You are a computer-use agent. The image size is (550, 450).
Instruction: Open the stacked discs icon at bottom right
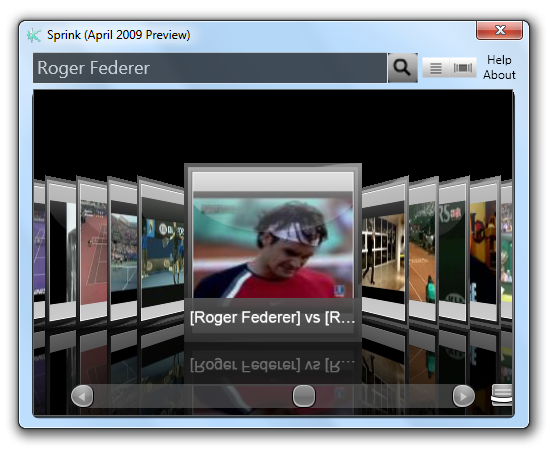[502, 395]
